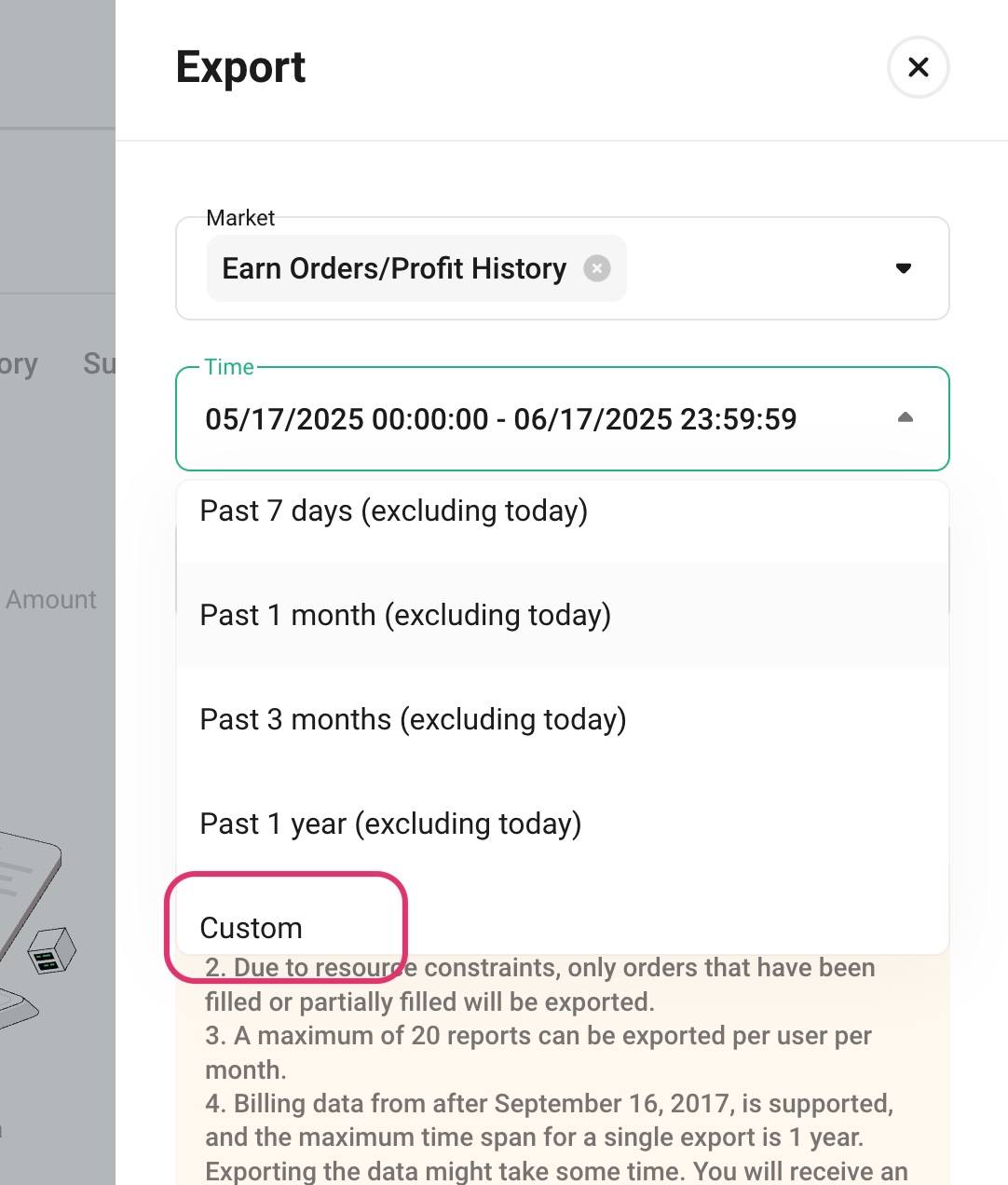
Task: Click the 20 reports per month note
Action: (x=538, y=1053)
